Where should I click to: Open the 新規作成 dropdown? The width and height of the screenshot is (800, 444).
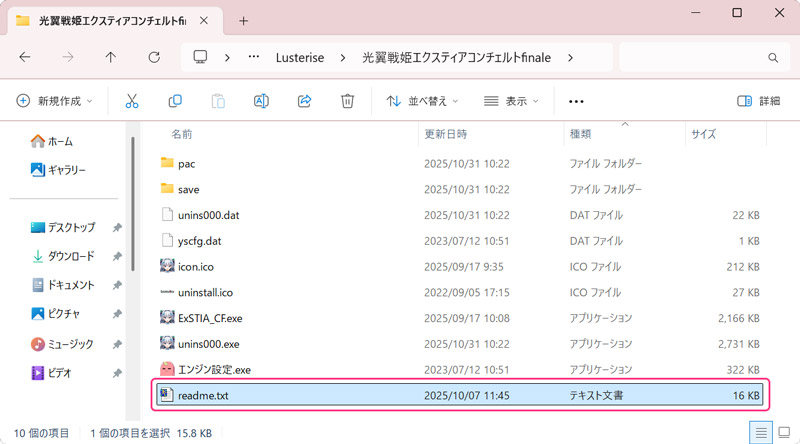click(55, 101)
